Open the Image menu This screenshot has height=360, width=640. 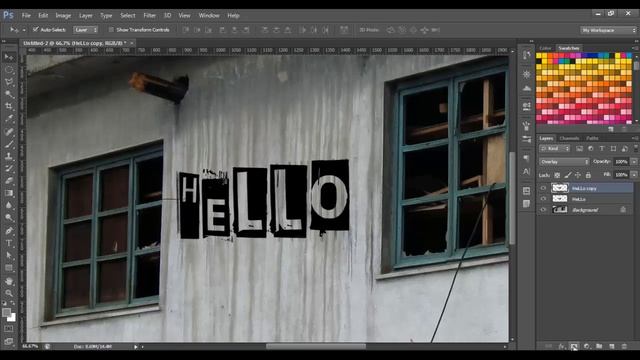click(63, 16)
